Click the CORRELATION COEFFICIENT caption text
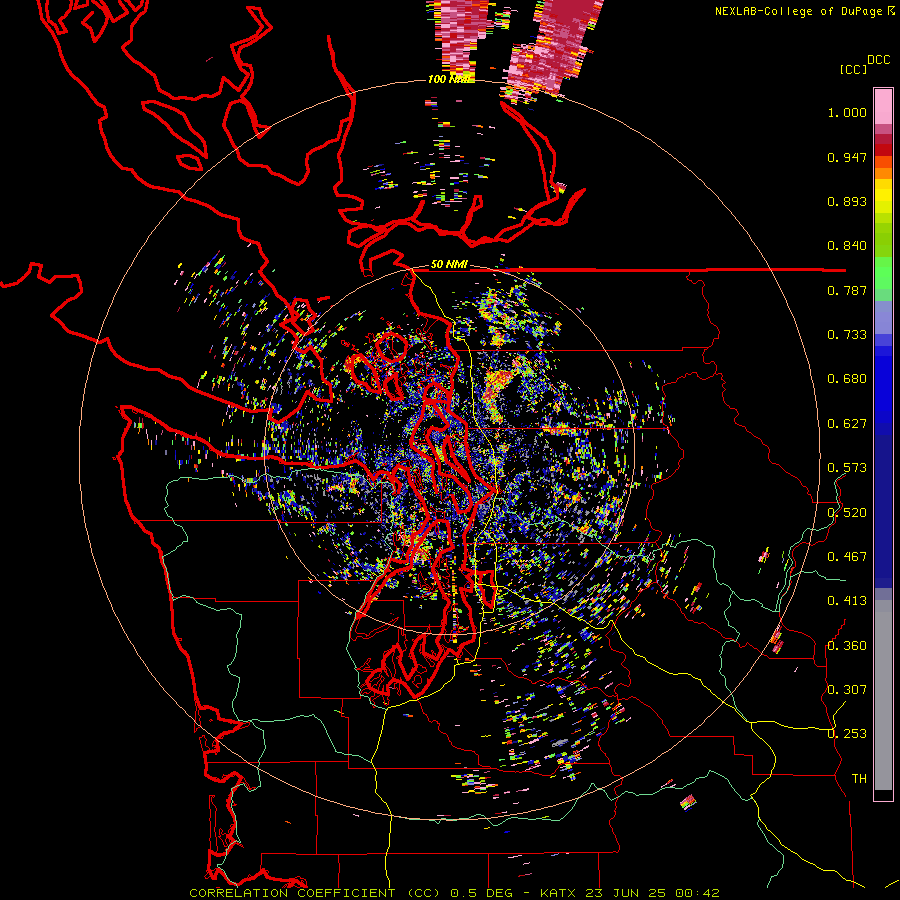900x900 pixels. pyautogui.click(x=292, y=893)
